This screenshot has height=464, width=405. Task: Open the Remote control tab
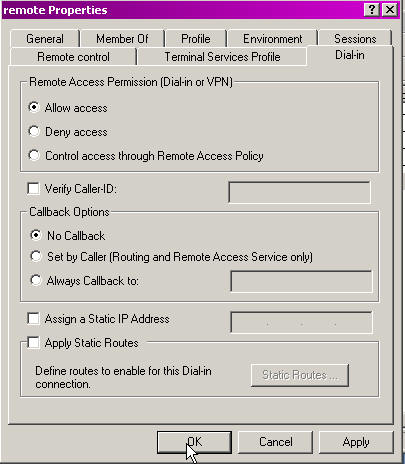coord(73,57)
